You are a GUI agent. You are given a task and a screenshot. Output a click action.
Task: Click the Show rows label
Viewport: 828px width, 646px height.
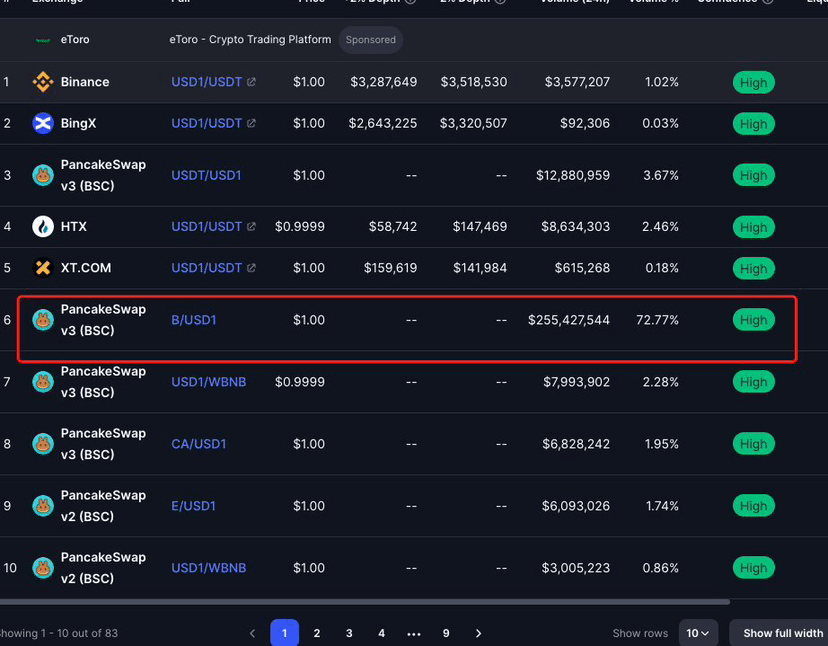point(640,633)
